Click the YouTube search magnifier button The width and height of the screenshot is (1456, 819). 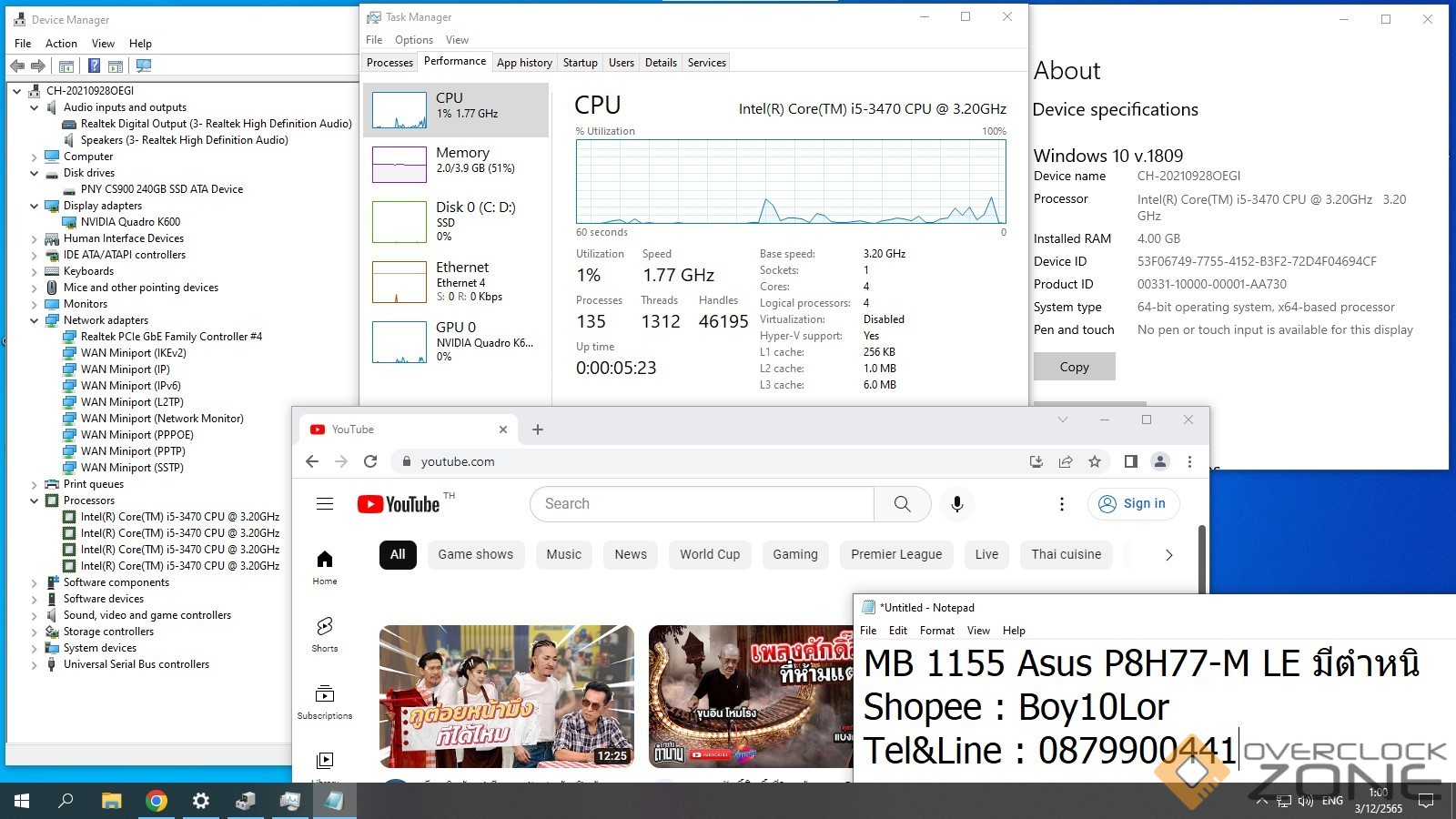902,504
